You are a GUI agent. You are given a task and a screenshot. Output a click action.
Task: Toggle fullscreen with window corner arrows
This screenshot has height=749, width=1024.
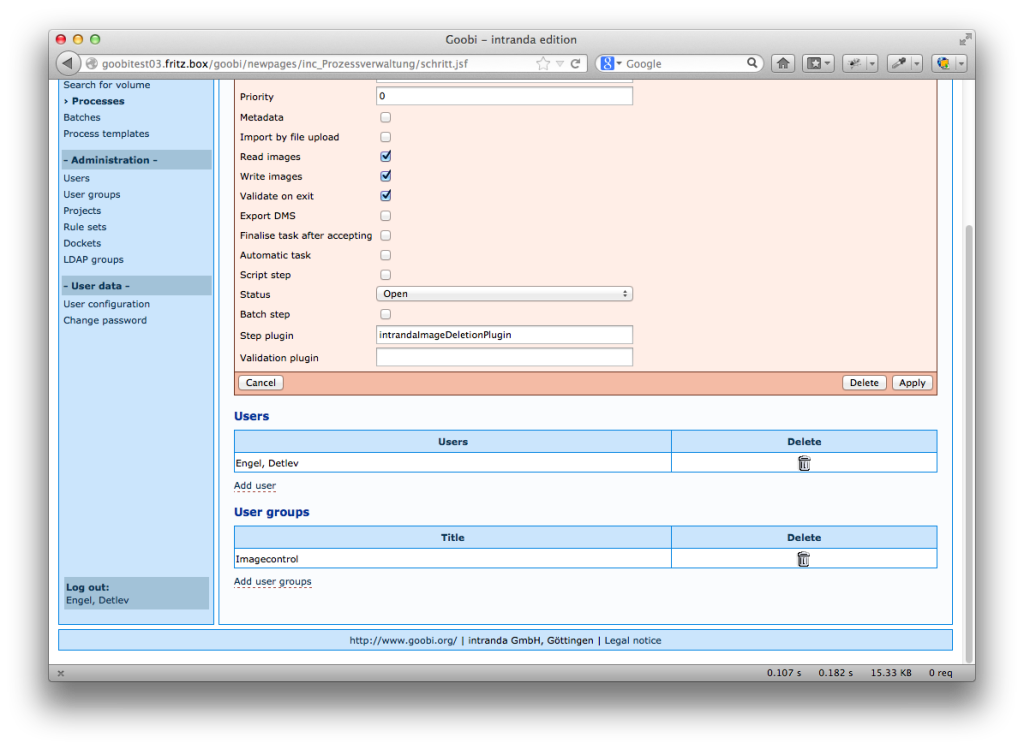(x=965, y=40)
